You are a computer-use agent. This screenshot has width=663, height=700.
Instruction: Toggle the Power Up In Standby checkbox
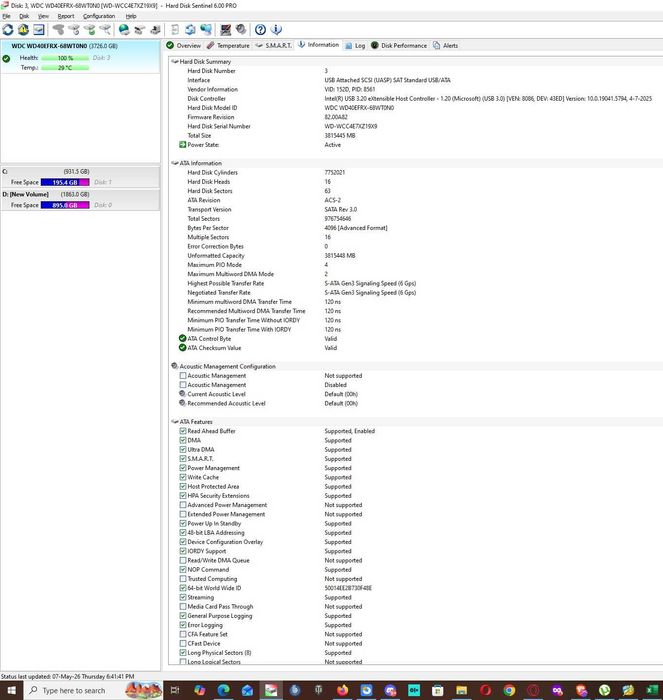click(x=183, y=523)
